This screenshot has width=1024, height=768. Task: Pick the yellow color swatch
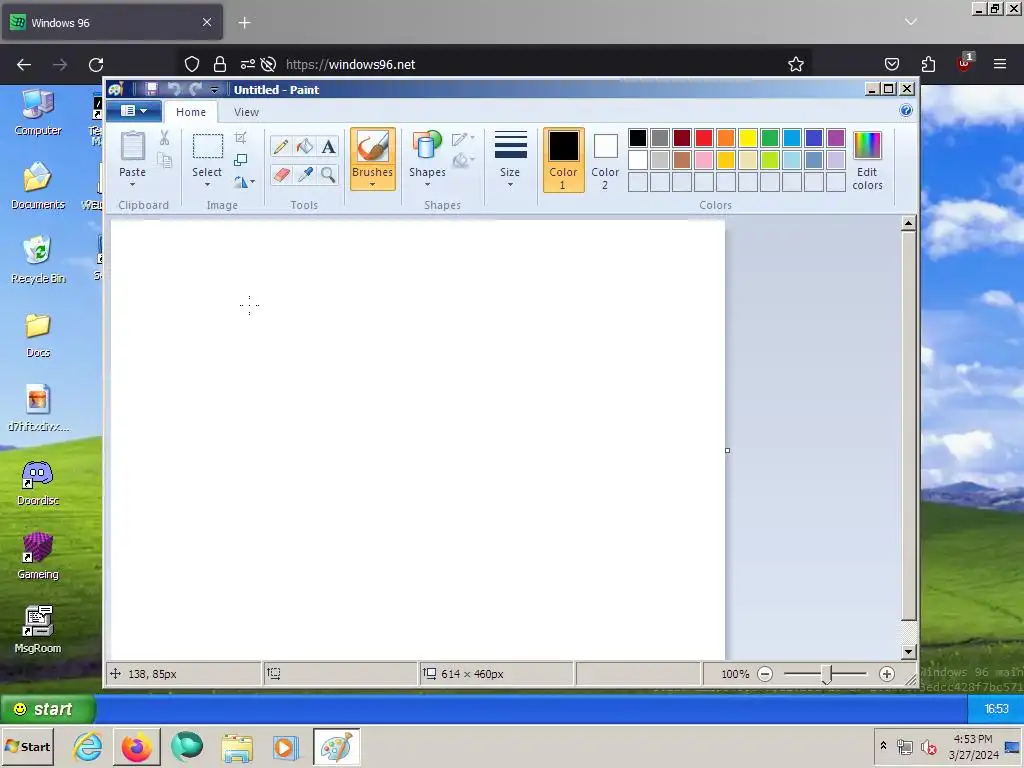click(748, 138)
